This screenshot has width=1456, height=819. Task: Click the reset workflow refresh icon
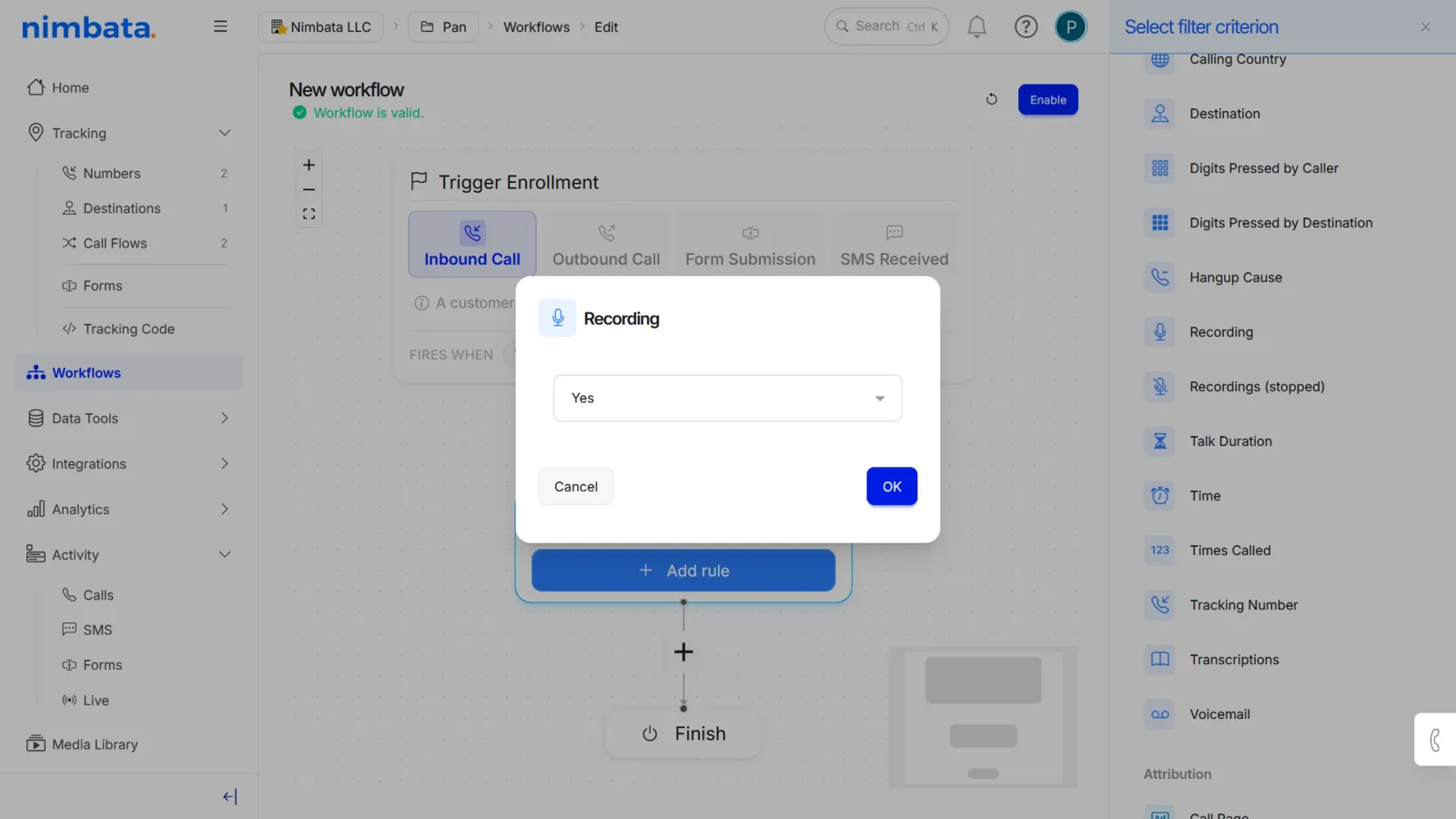(x=992, y=99)
